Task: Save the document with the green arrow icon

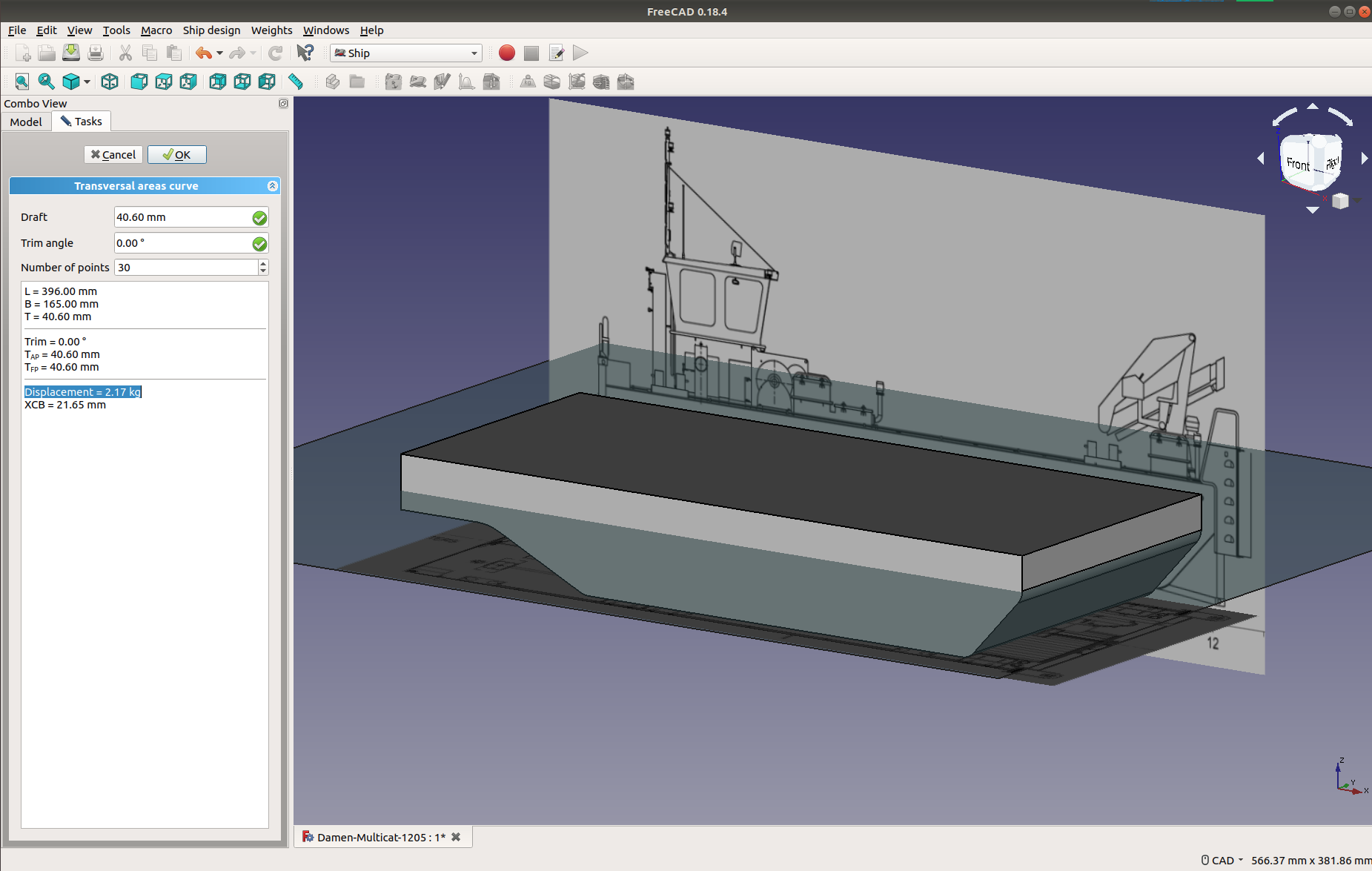Action: click(x=71, y=53)
